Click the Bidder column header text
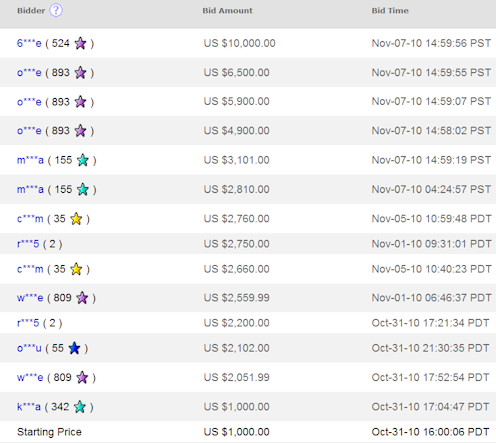This screenshot has height=443, width=496. pyautogui.click(x=31, y=11)
